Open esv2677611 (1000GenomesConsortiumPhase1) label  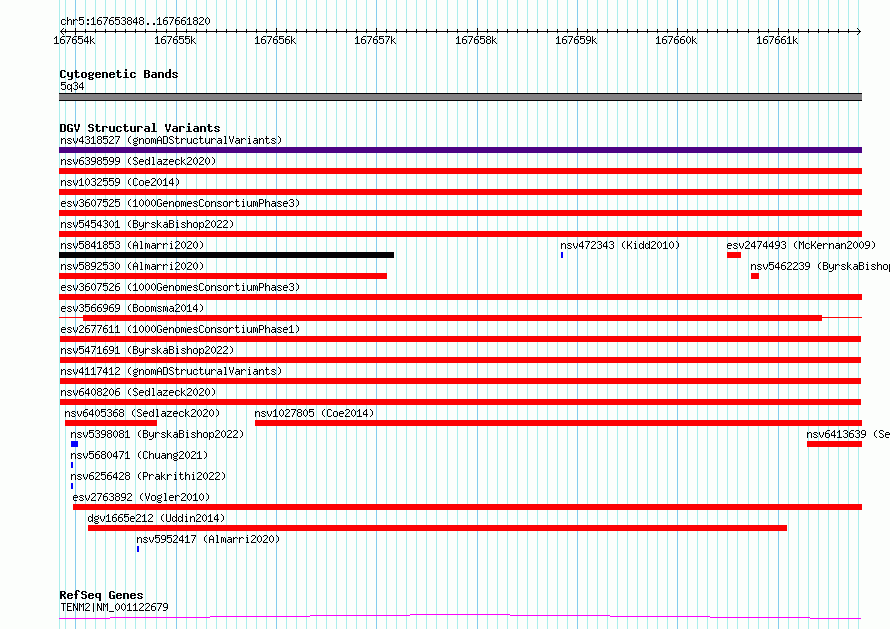180,329
